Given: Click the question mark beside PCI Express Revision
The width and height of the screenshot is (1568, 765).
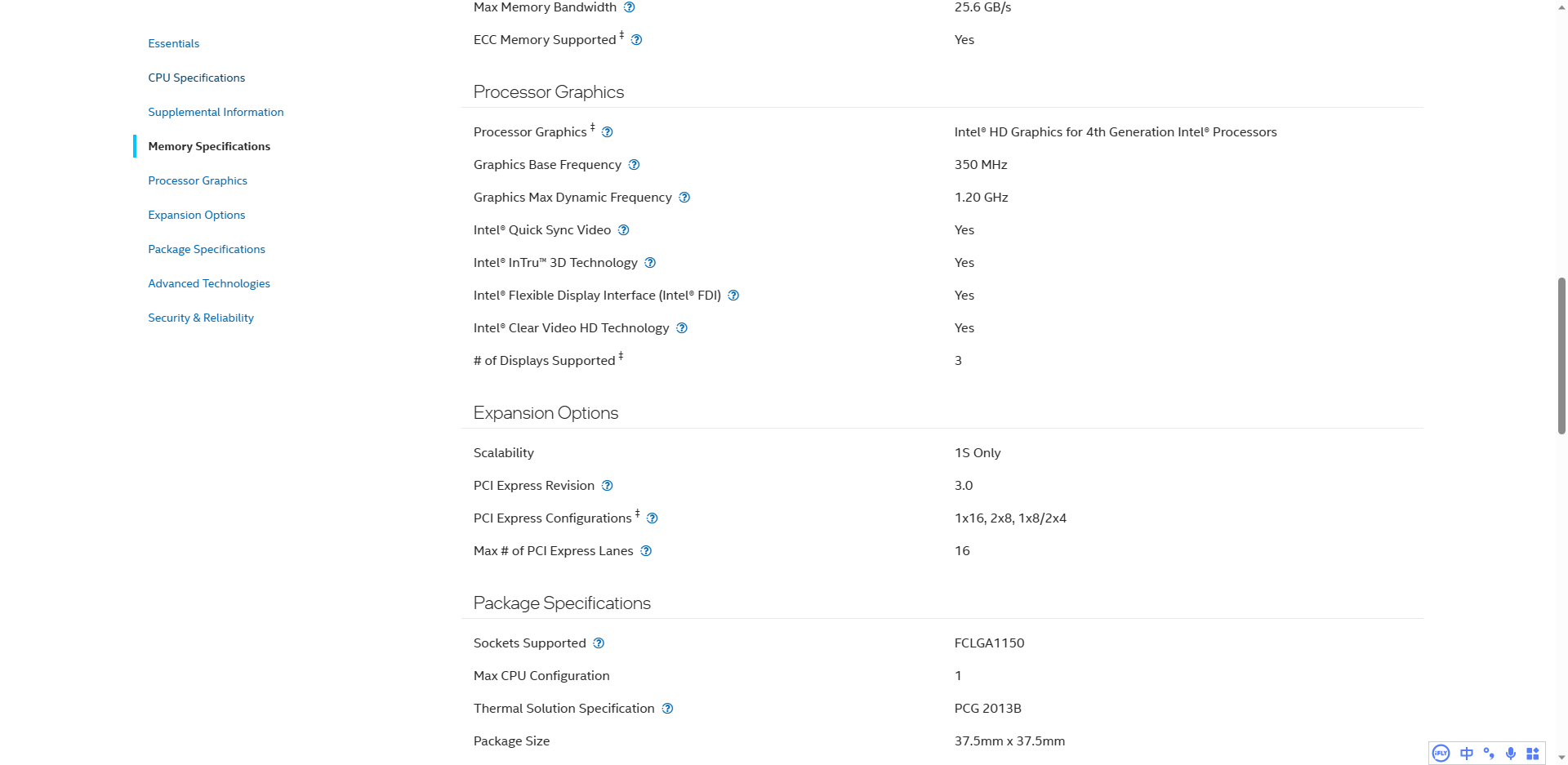Looking at the screenshot, I should tap(607, 486).
